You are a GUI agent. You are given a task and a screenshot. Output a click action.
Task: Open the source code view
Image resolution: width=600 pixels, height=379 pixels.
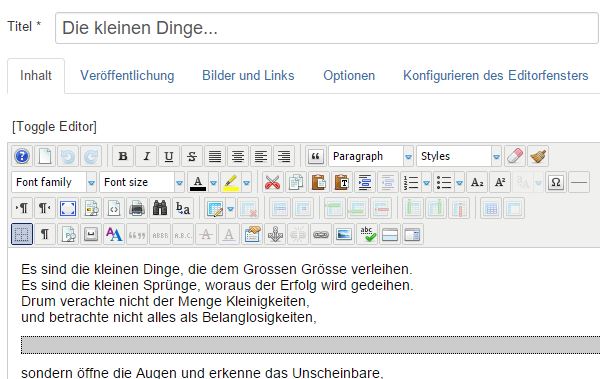[114, 208]
